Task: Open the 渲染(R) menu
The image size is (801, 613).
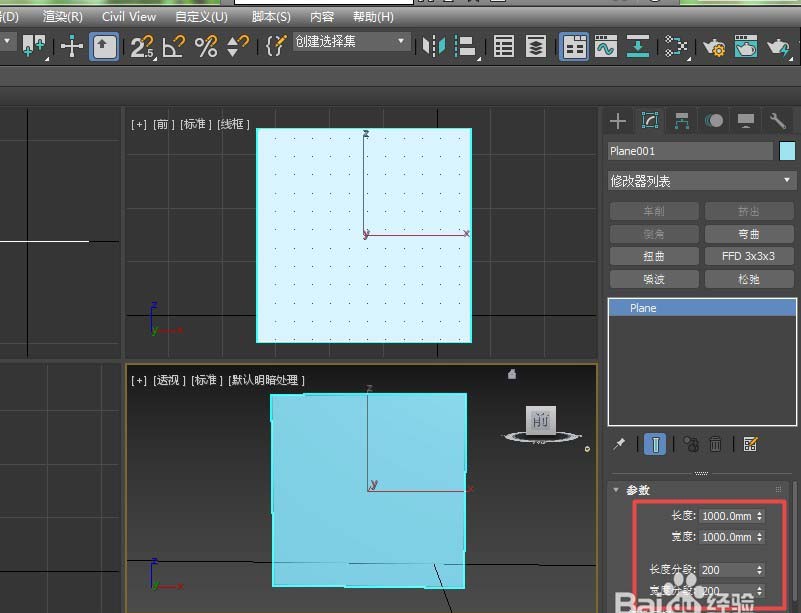Action: (x=62, y=16)
